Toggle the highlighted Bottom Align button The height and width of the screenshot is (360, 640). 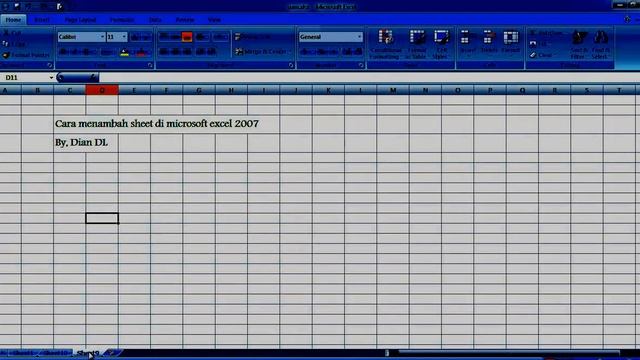click(187, 37)
